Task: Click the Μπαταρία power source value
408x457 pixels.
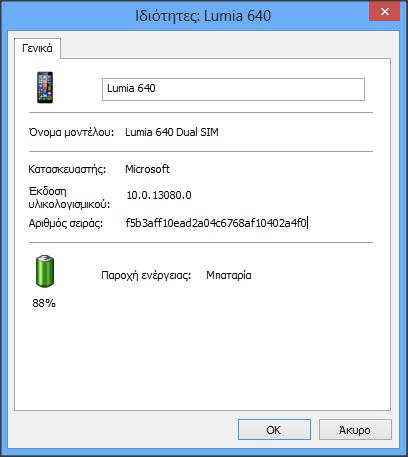Action: click(x=229, y=275)
